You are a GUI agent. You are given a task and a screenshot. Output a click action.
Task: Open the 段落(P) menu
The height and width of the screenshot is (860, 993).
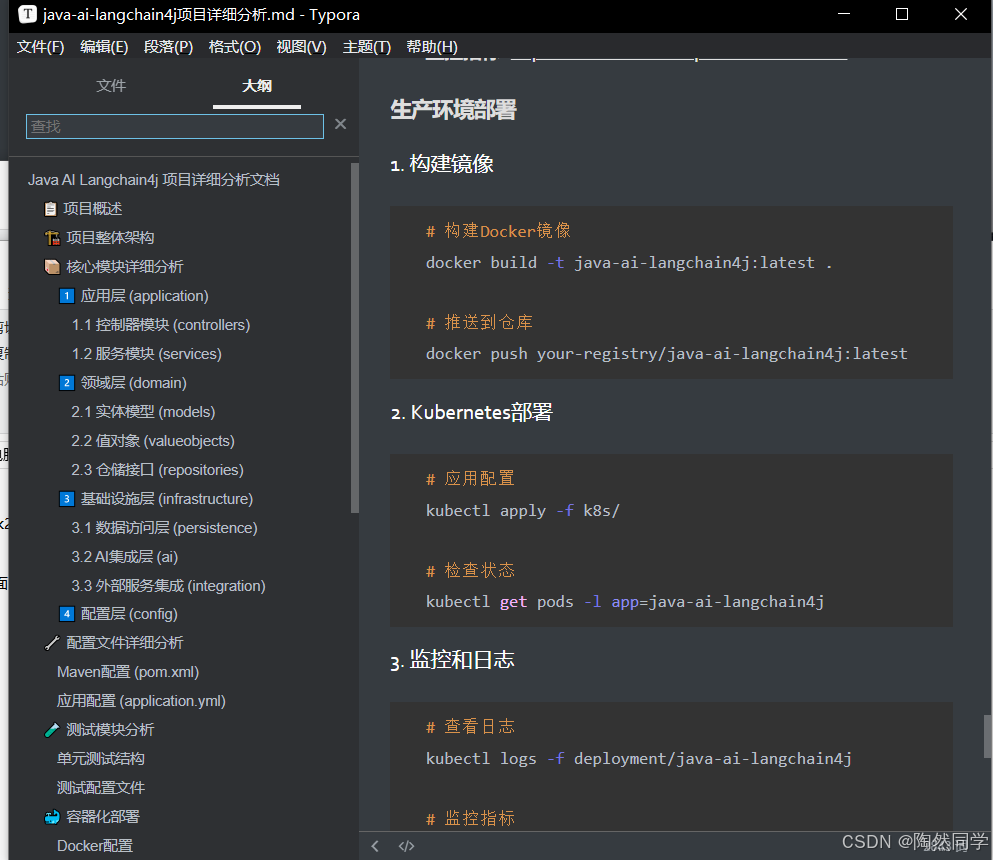click(168, 47)
